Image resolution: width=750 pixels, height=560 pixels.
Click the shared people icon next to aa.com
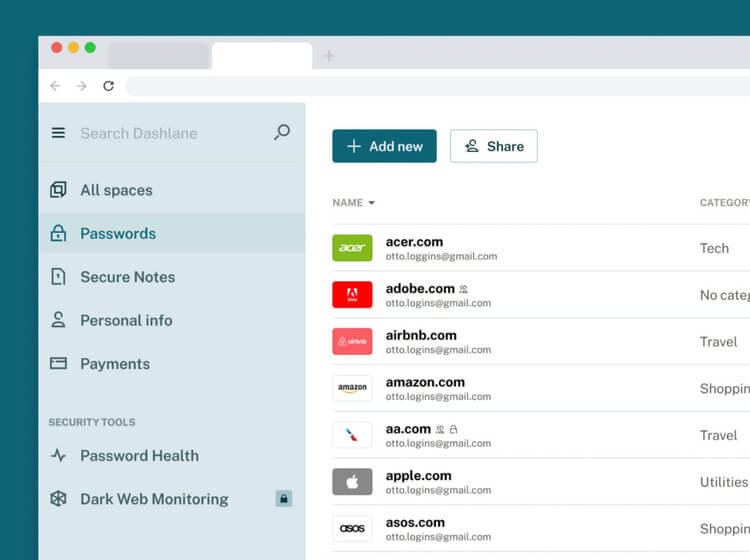pos(440,429)
